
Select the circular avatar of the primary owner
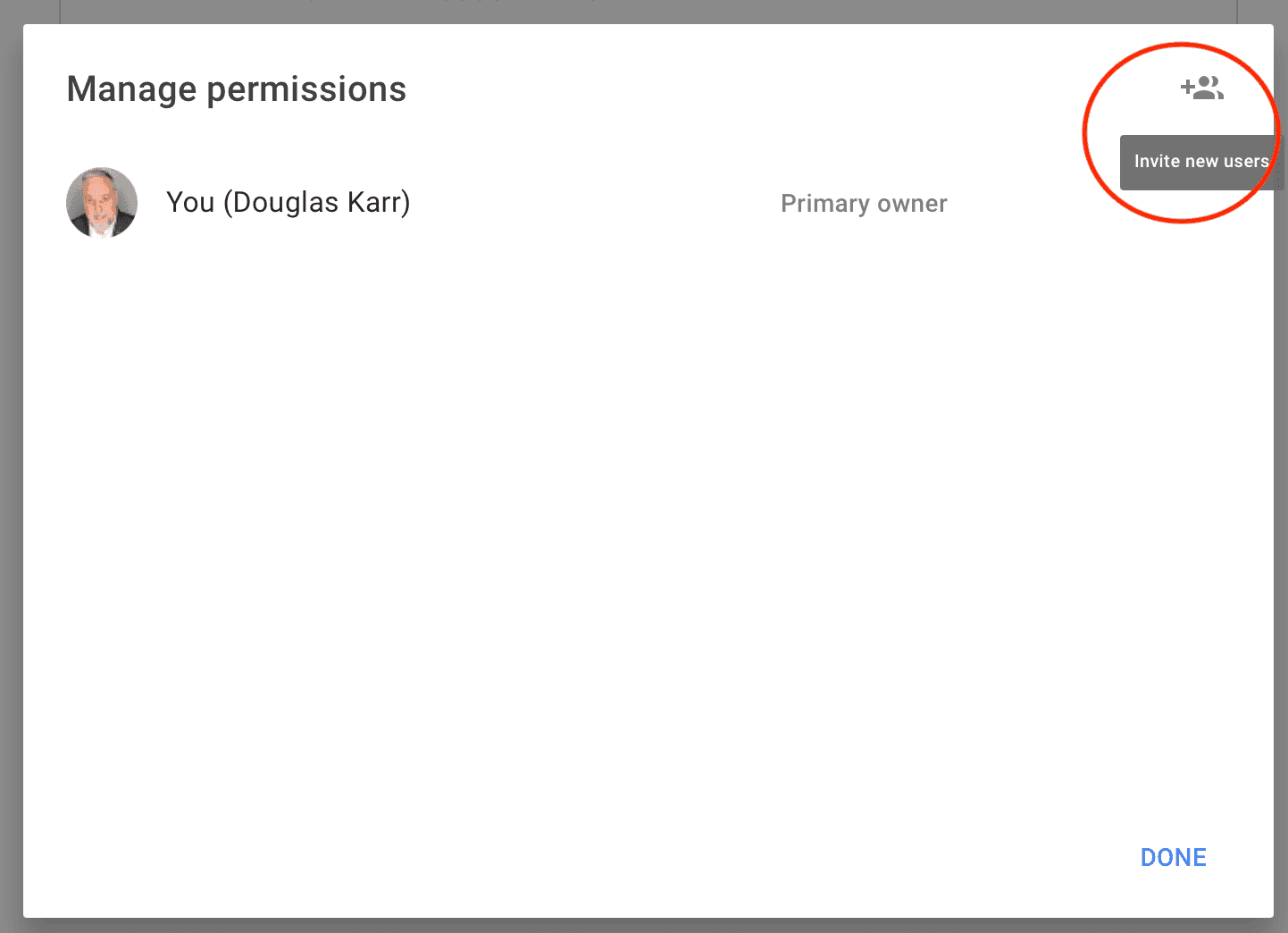click(x=102, y=203)
